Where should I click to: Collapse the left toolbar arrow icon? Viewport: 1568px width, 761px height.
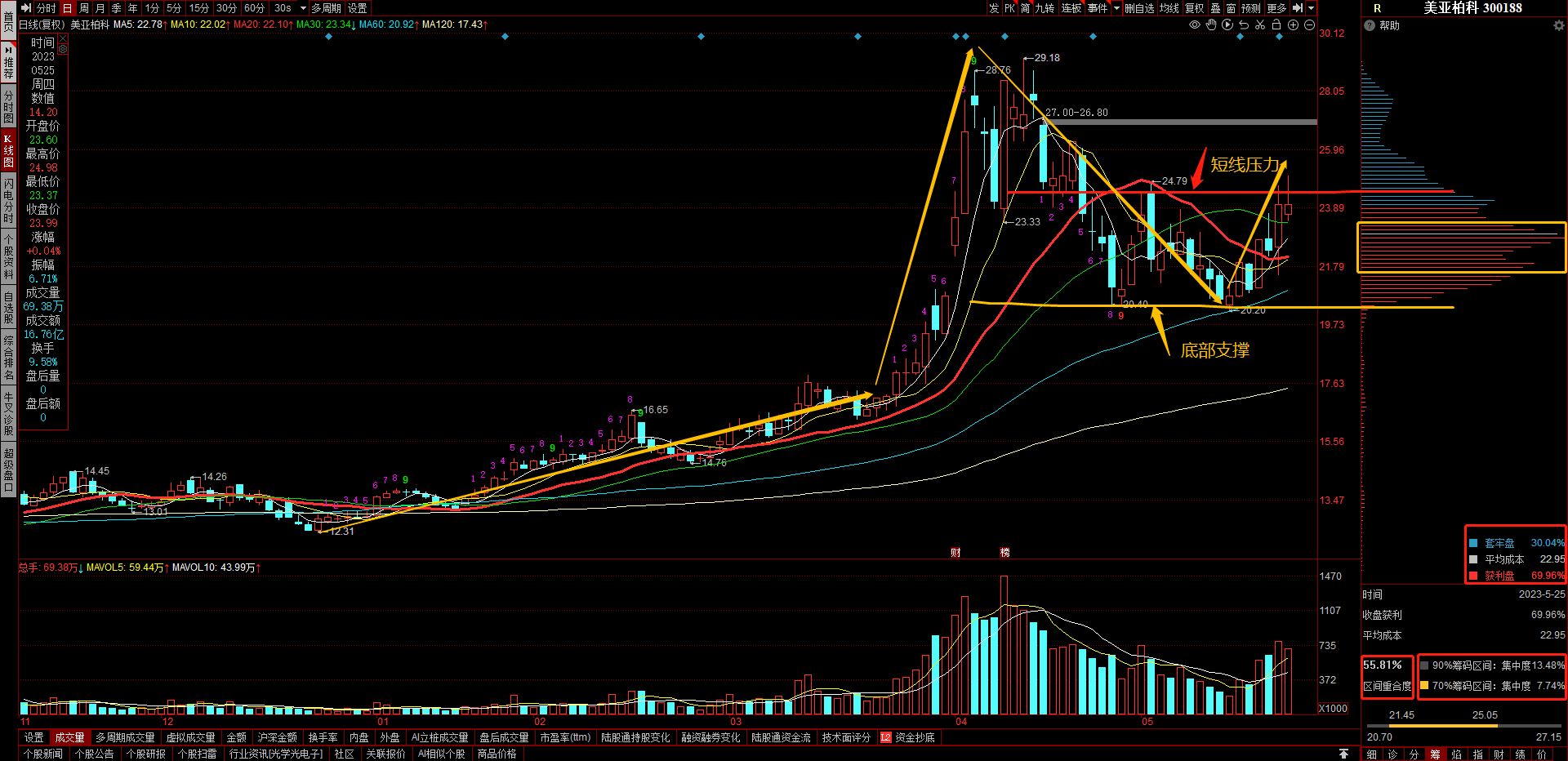[x=26, y=8]
